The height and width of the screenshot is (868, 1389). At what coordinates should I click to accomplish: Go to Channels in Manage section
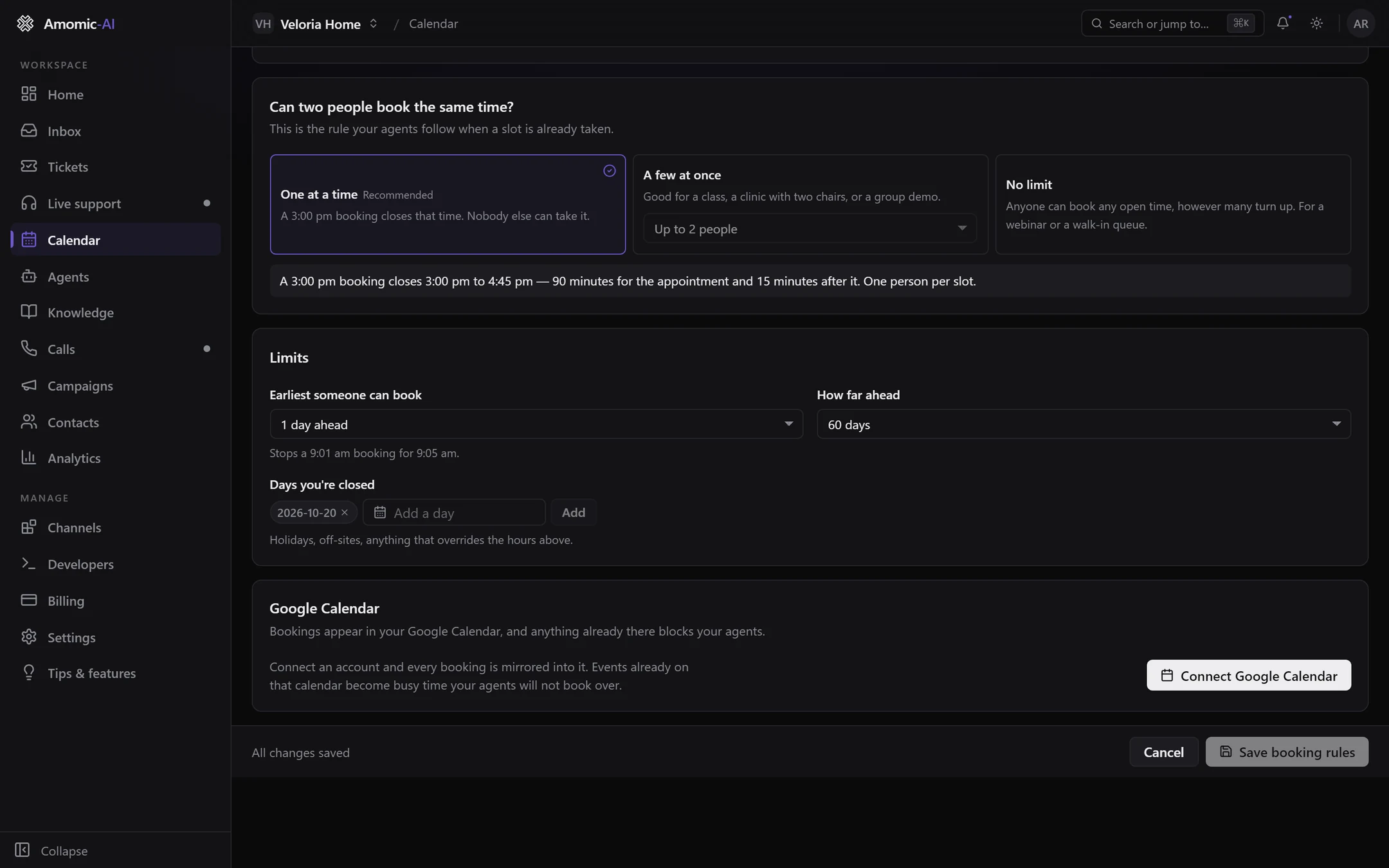click(x=116, y=527)
